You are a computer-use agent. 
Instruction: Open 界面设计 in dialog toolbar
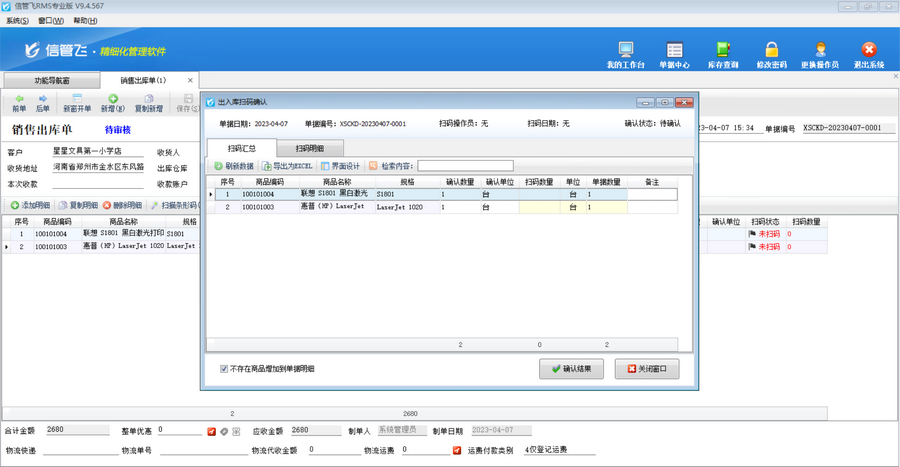pos(340,166)
